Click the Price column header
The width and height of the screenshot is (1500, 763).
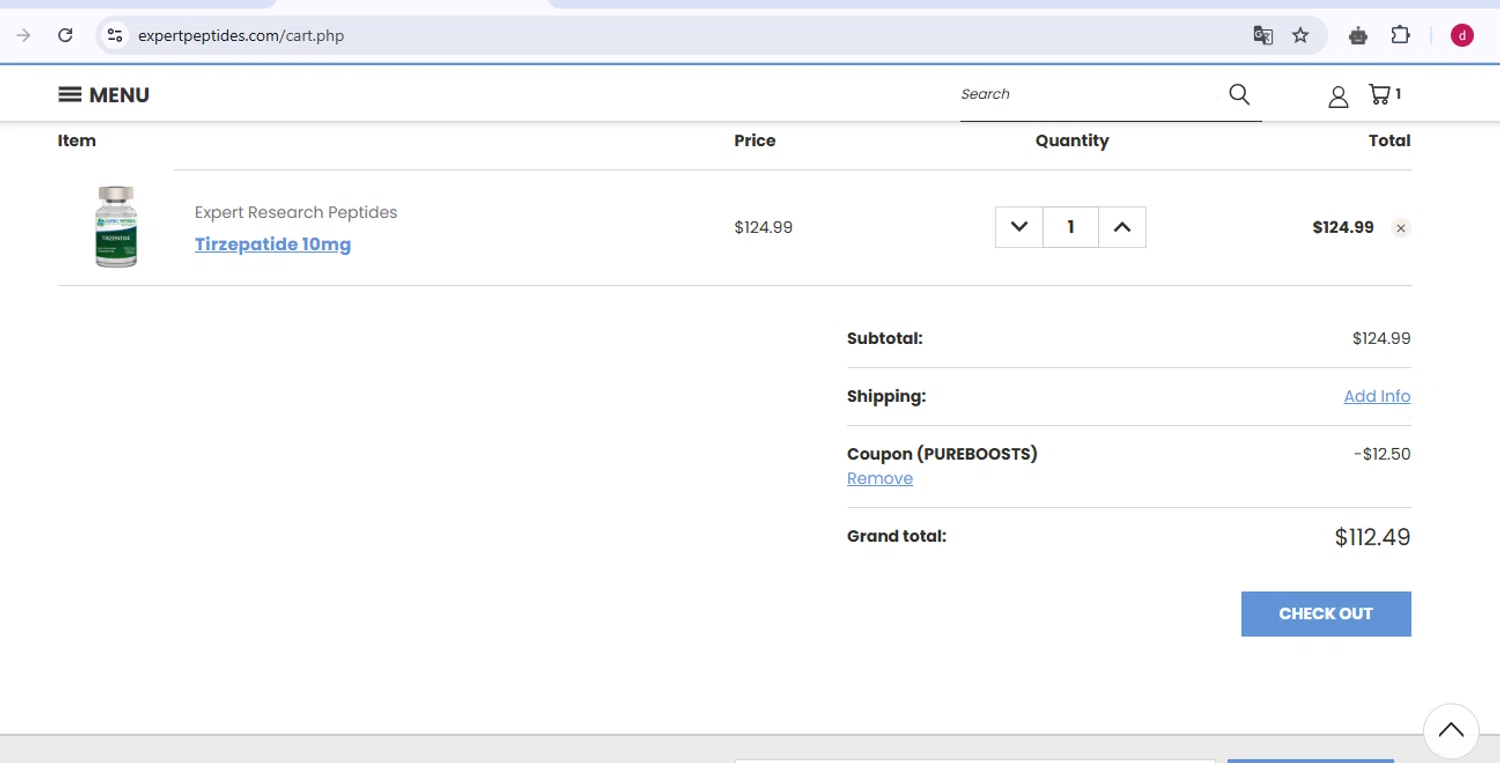point(755,141)
